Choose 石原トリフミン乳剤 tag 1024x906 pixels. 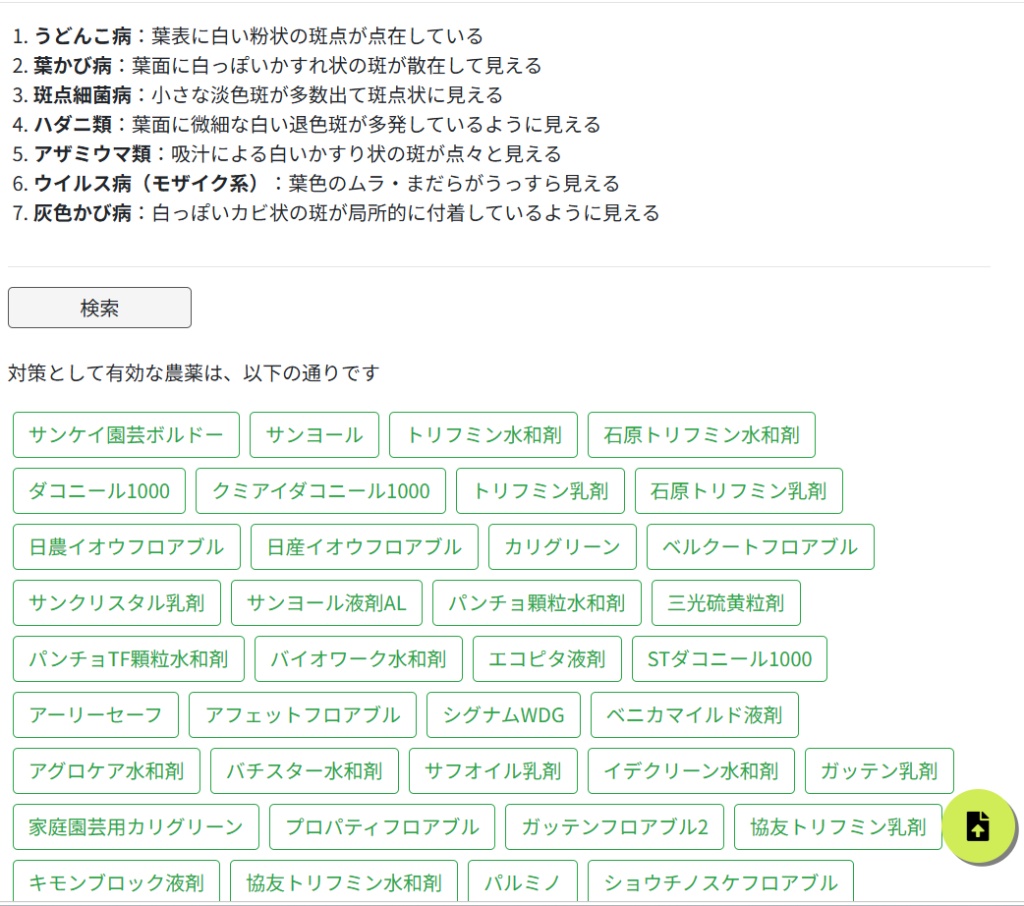739,491
